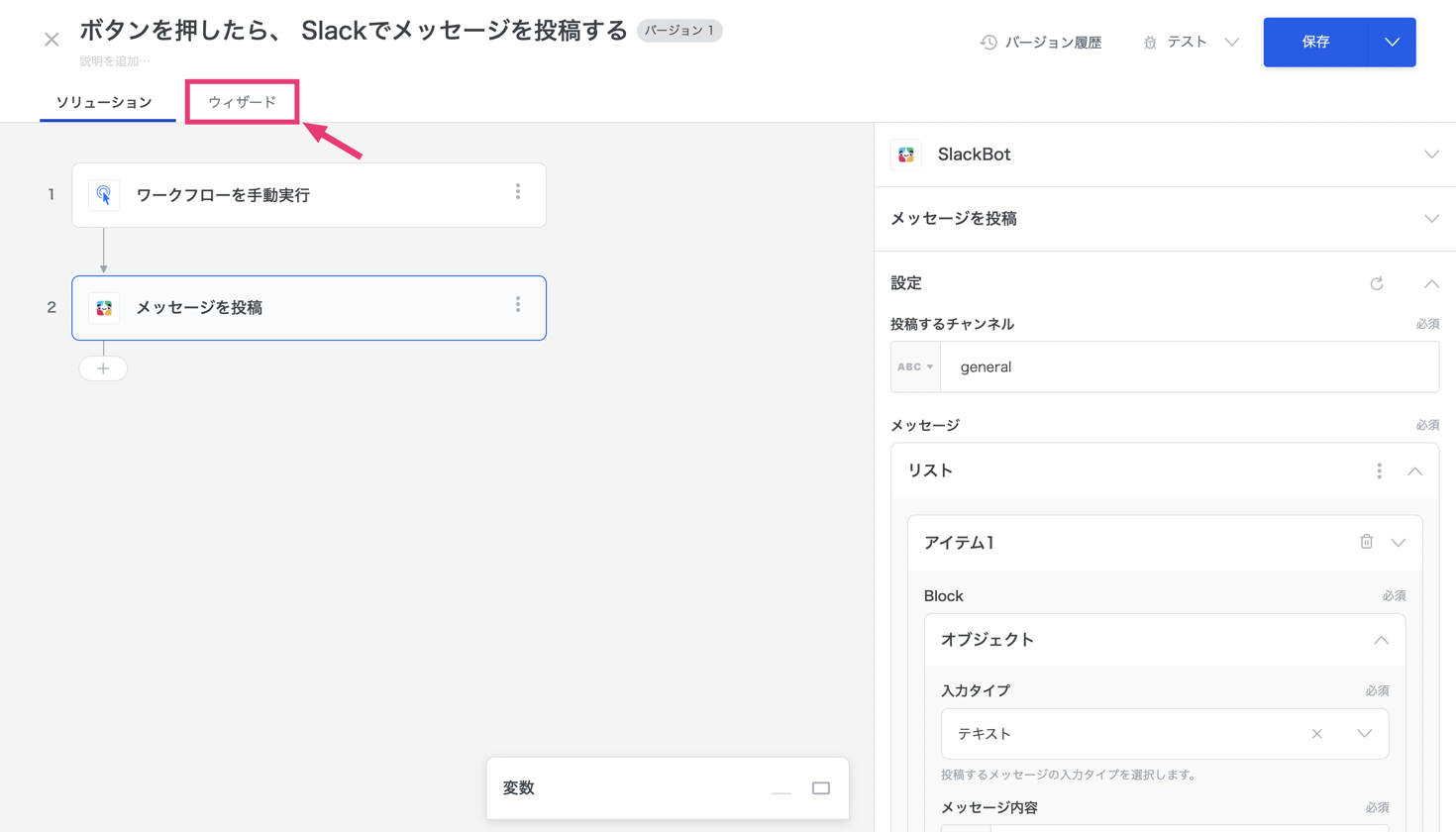Click the テスト bug icon
Image resolution: width=1456 pixels, height=832 pixels.
pyautogui.click(x=1150, y=43)
